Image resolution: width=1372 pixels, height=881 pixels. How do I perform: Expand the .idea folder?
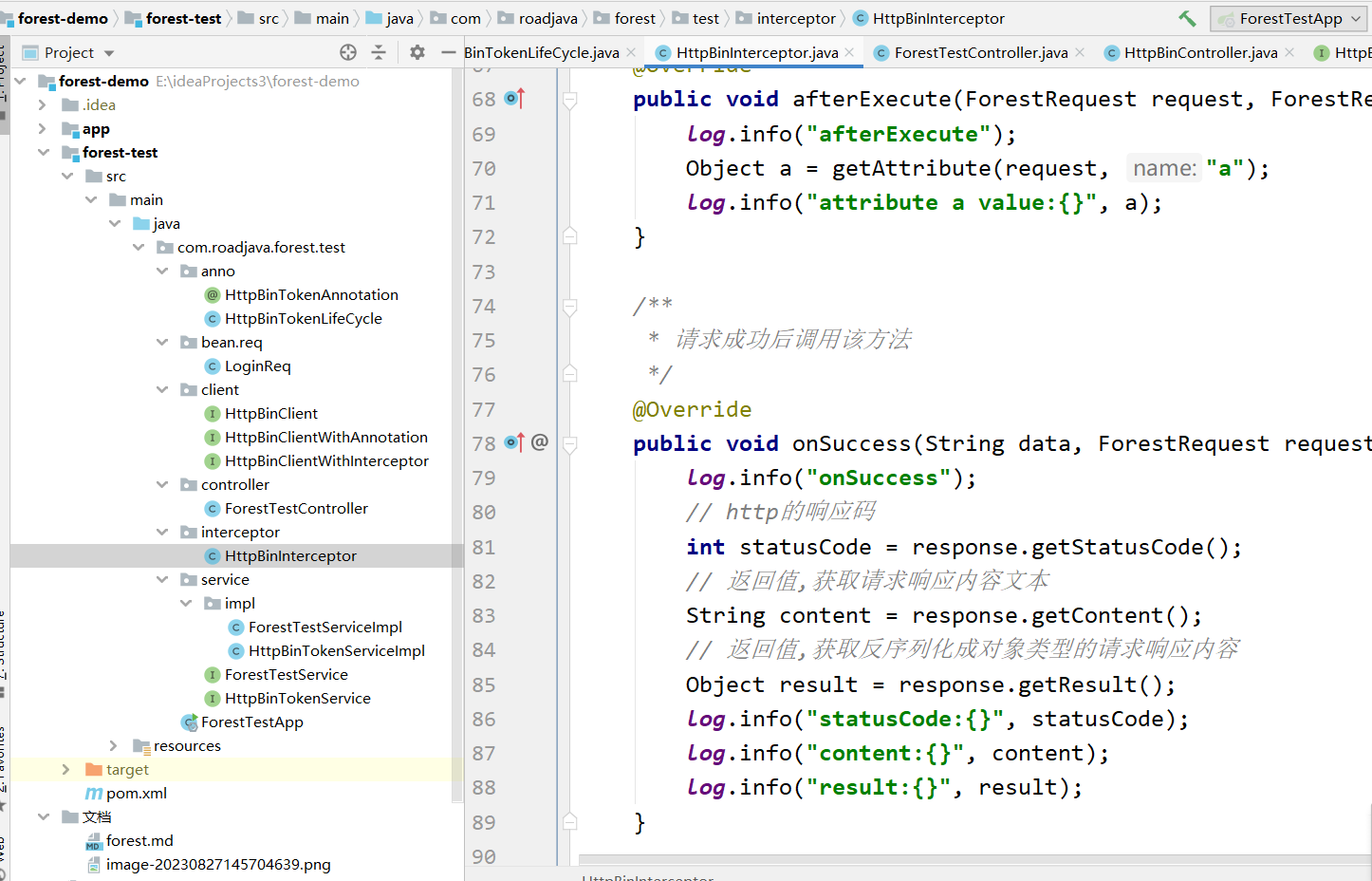(x=43, y=104)
